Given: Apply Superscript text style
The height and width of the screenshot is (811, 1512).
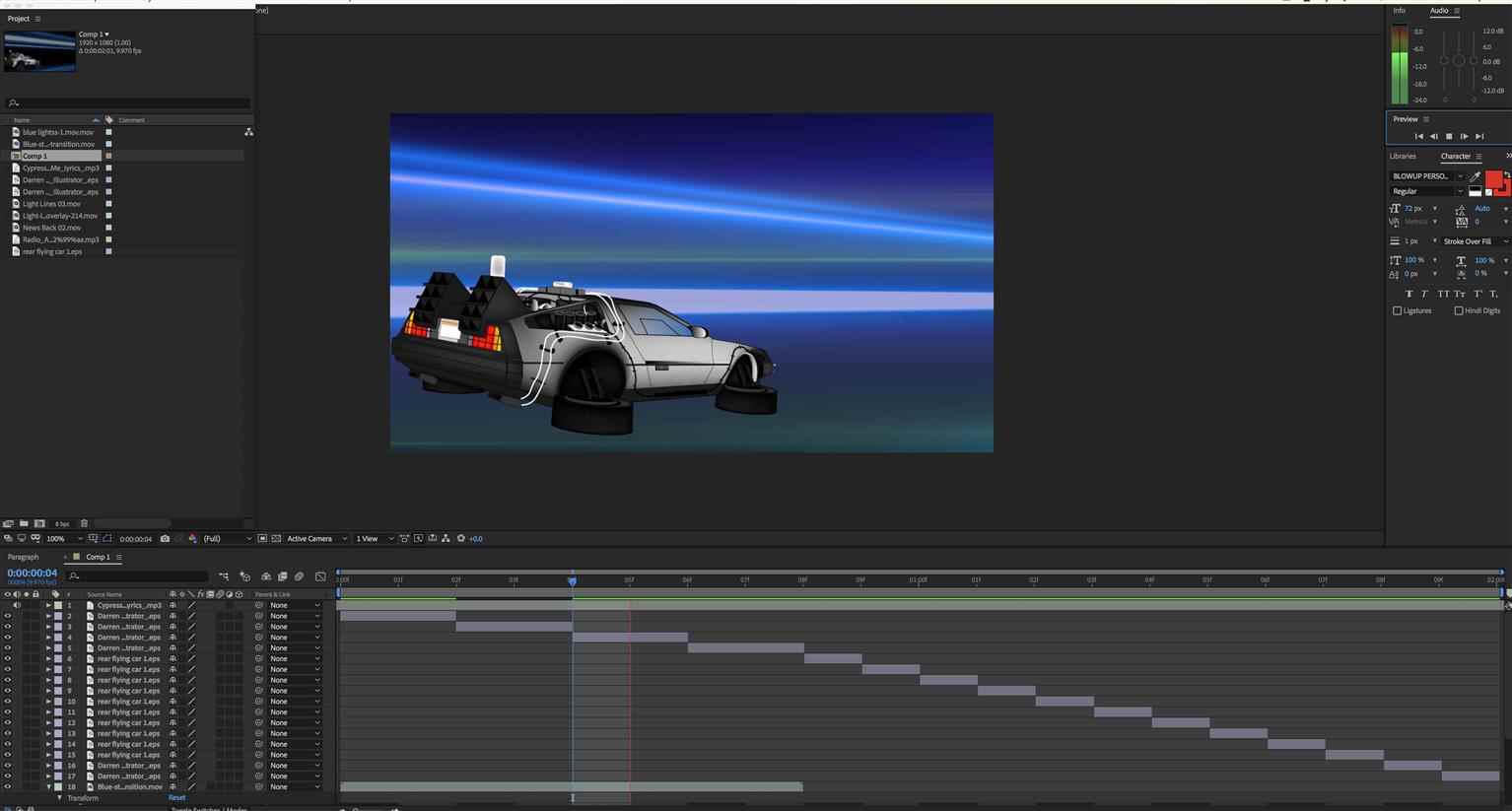Looking at the screenshot, I should pos(1478,294).
